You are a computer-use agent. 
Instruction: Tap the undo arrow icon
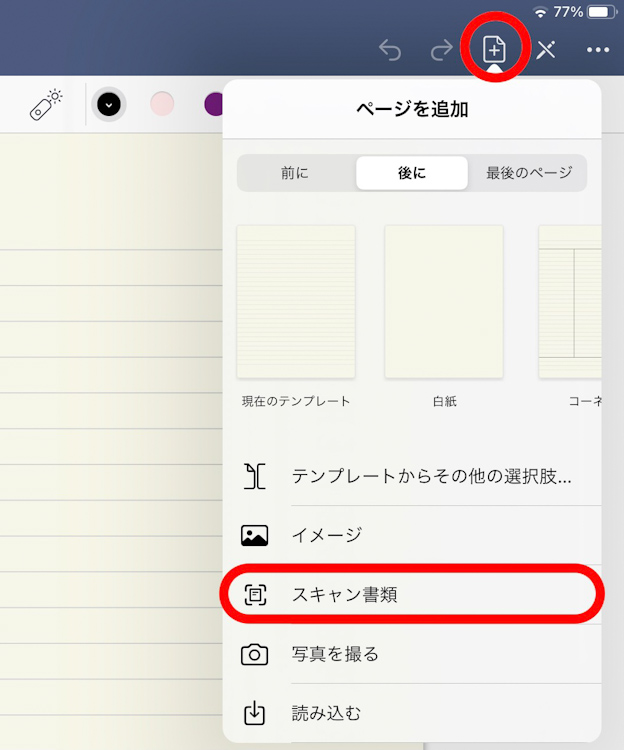coord(390,50)
